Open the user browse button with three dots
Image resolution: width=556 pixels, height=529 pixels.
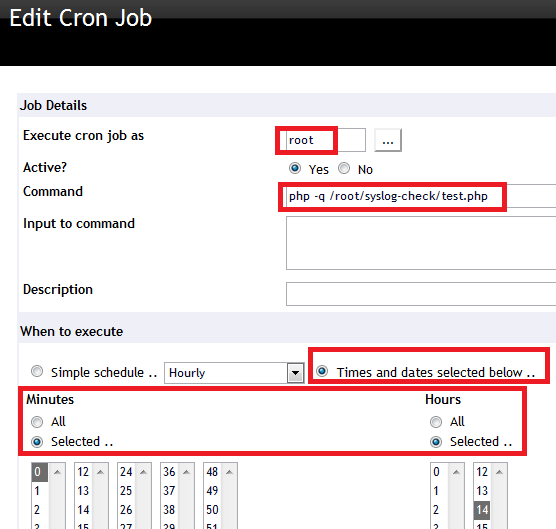point(388,140)
